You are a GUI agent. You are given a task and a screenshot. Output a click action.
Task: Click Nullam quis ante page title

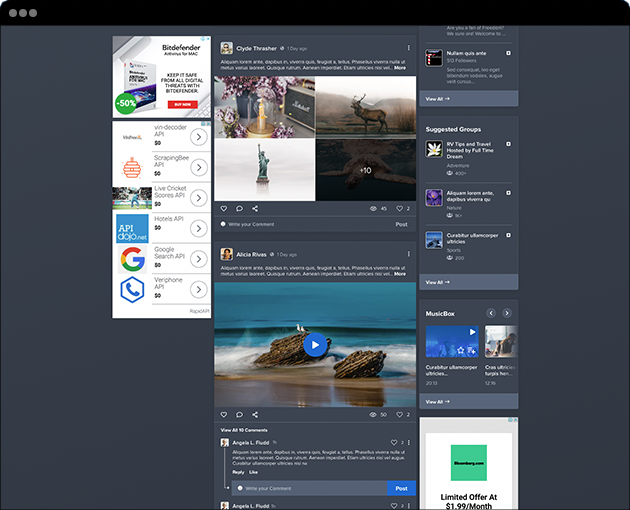[466, 53]
